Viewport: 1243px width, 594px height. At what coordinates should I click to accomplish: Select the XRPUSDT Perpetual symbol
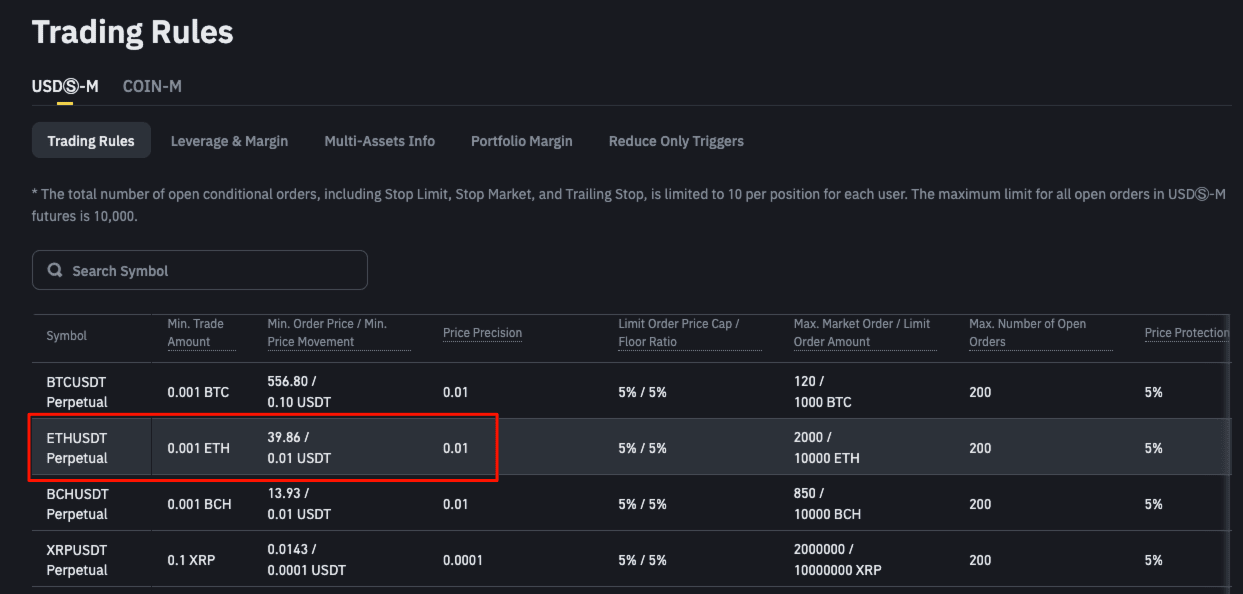click(77, 560)
